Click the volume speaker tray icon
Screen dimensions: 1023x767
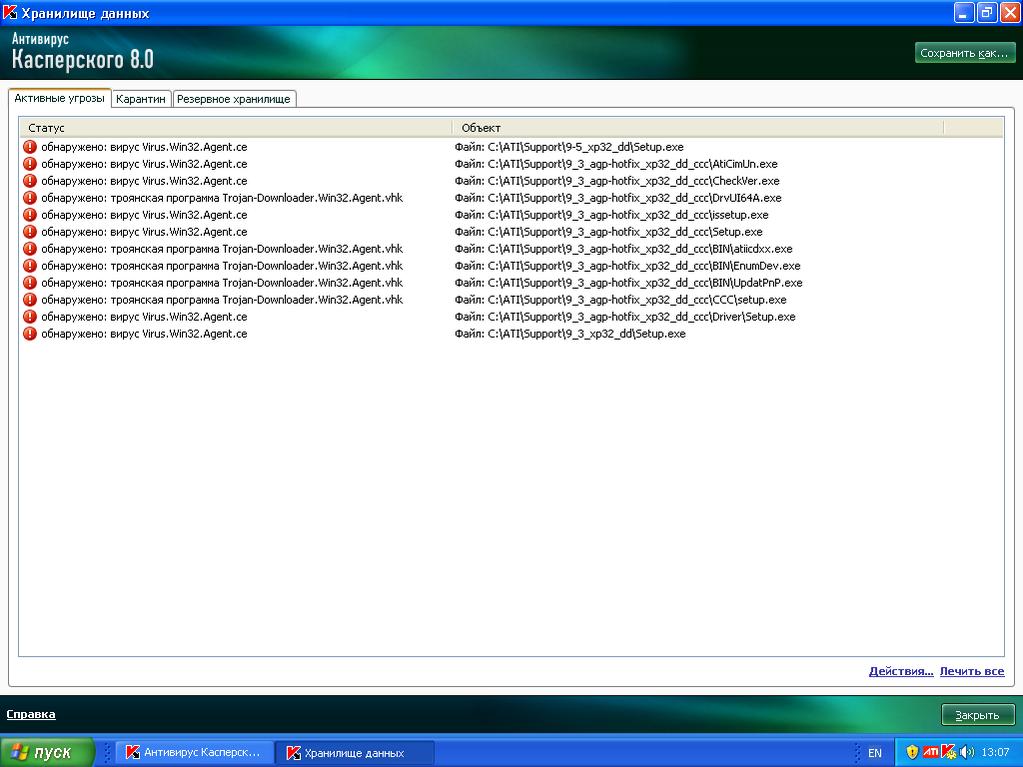pos(967,752)
